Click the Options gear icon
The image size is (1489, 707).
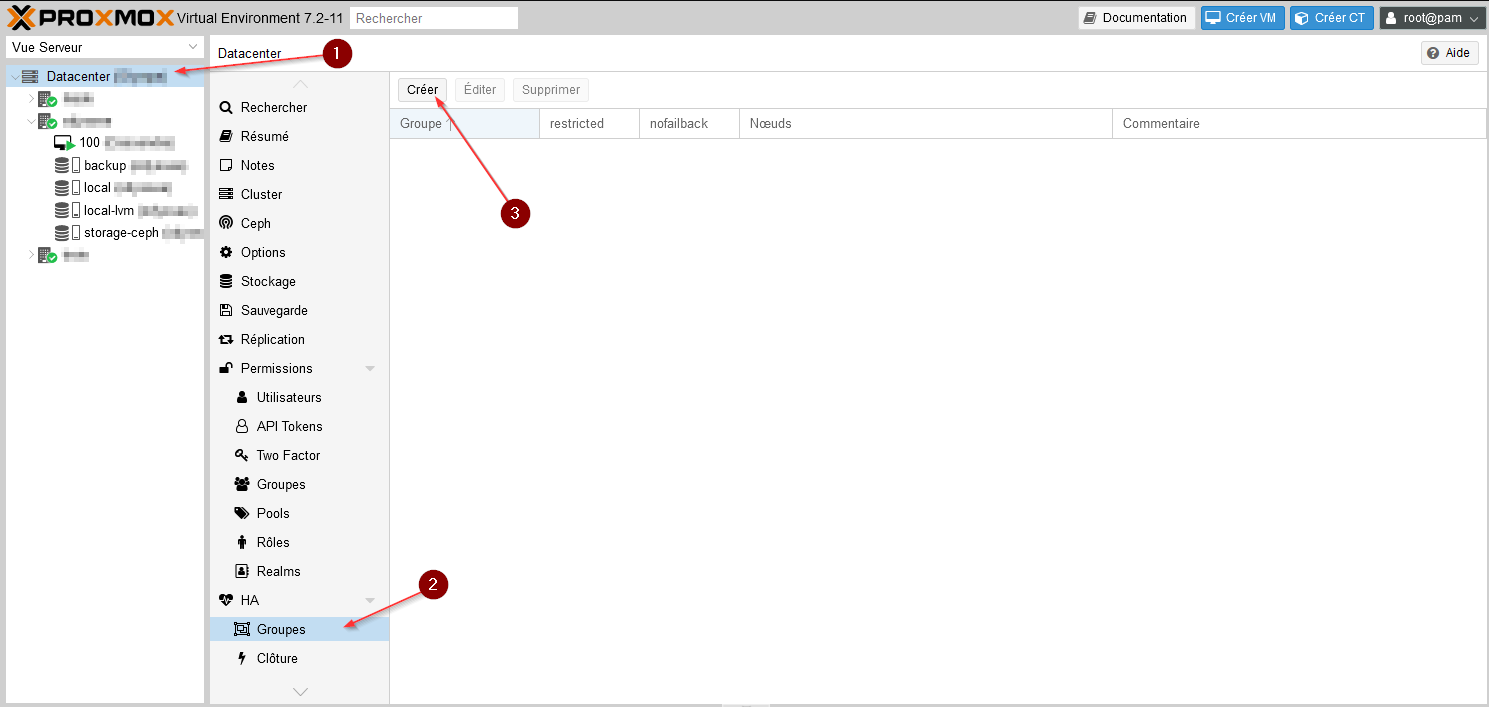[x=226, y=252]
